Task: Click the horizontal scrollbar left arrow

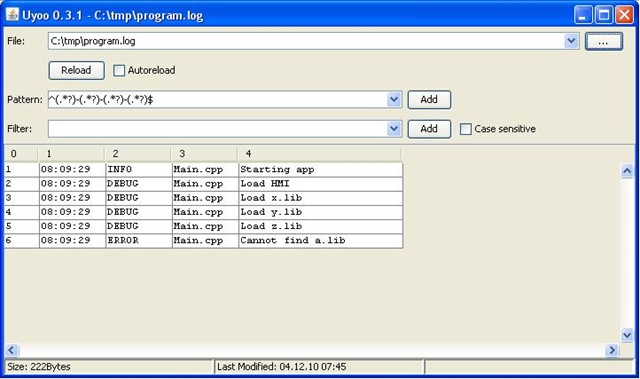Action: [x=11, y=350]
